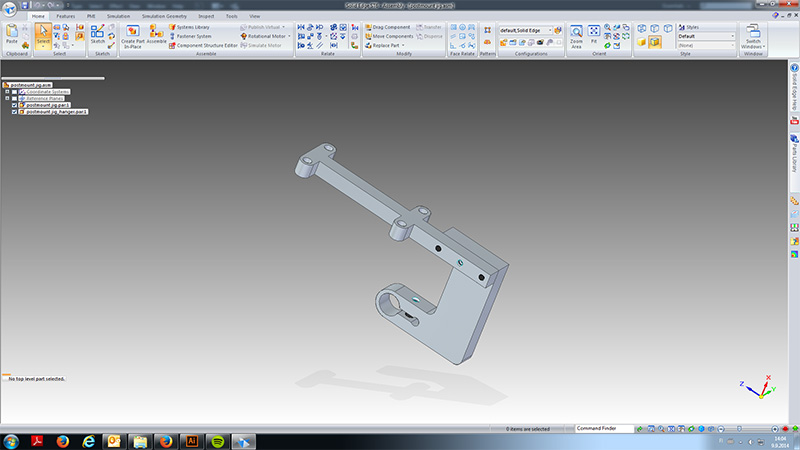Select the Assemble tool
The width and height of the screenshot is (800, 450).
click(x=156, y=34)
